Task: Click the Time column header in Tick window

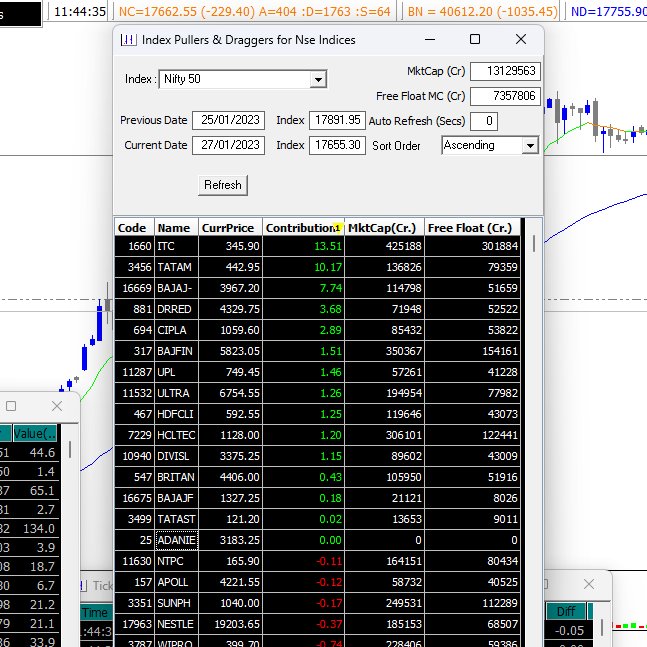Action: (96, 613)
